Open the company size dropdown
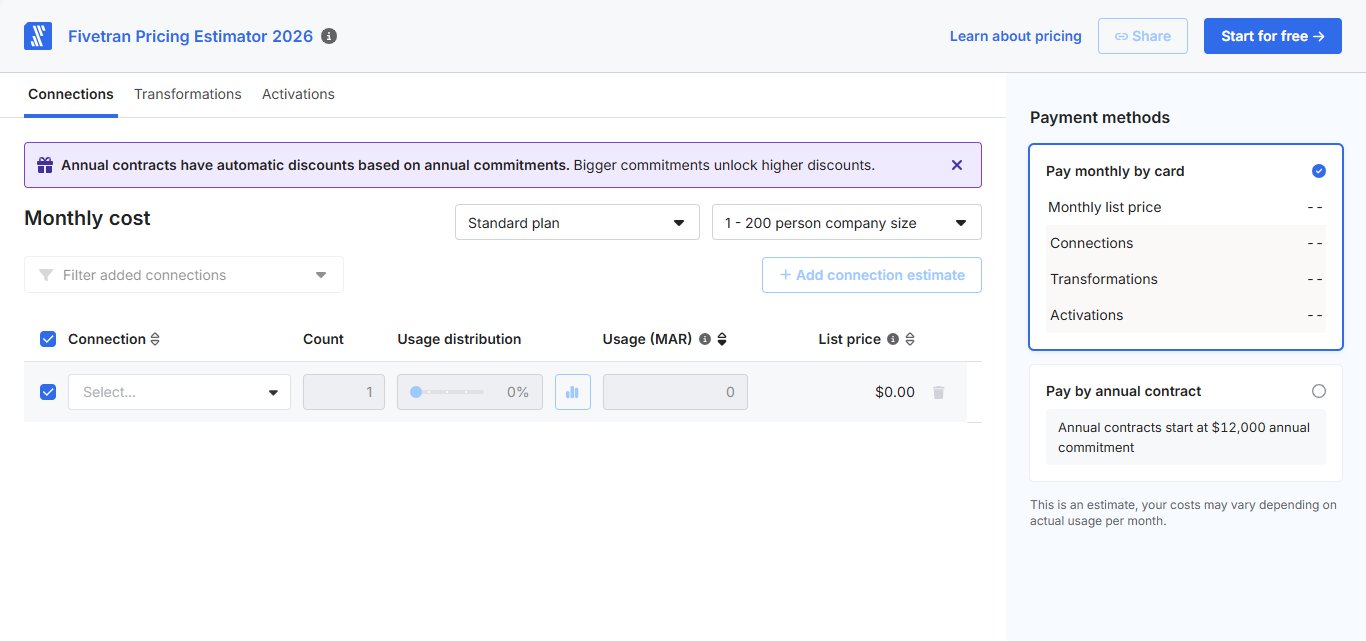Image resolution: width=1366 pixels, height=641 pixels. pyautogui.click(x=847, y=222)
